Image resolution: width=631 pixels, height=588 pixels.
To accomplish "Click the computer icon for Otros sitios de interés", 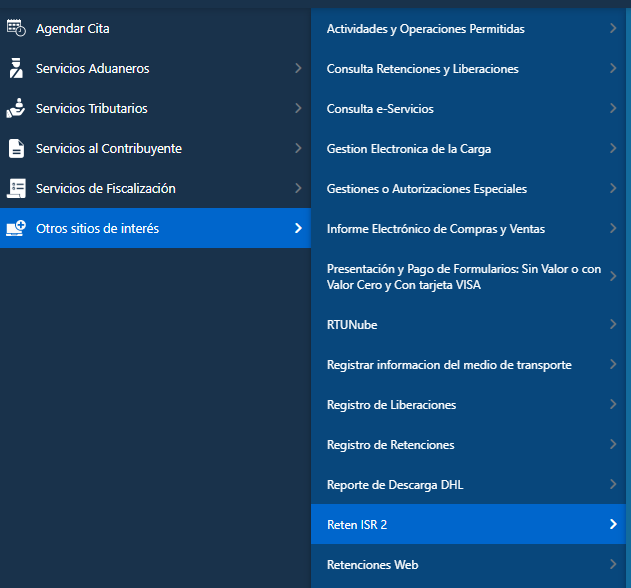I will point(16,228).
